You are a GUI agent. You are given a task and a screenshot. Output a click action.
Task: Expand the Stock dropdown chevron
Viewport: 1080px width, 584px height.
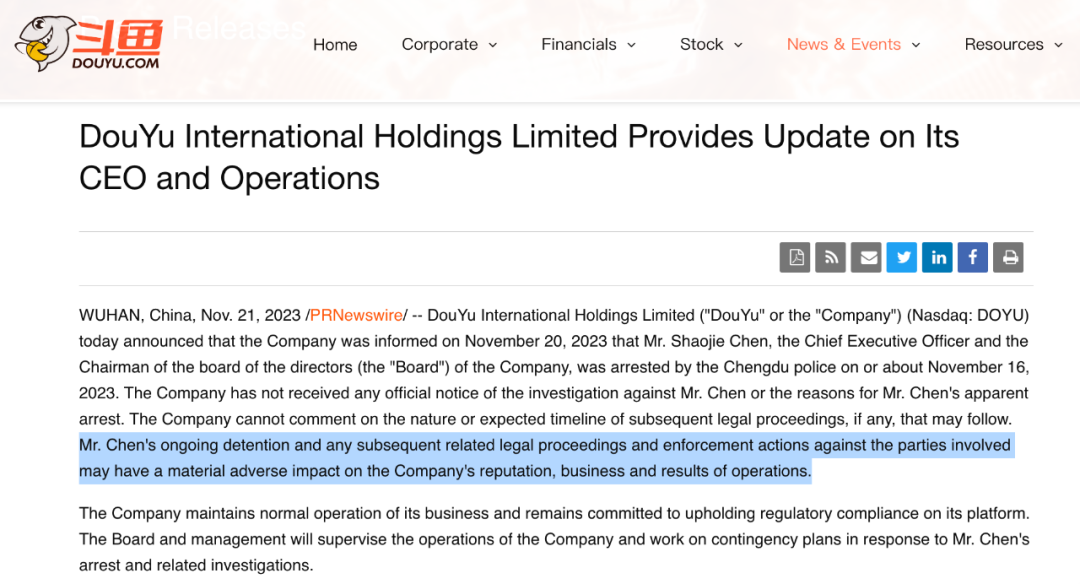pos(738,45)
